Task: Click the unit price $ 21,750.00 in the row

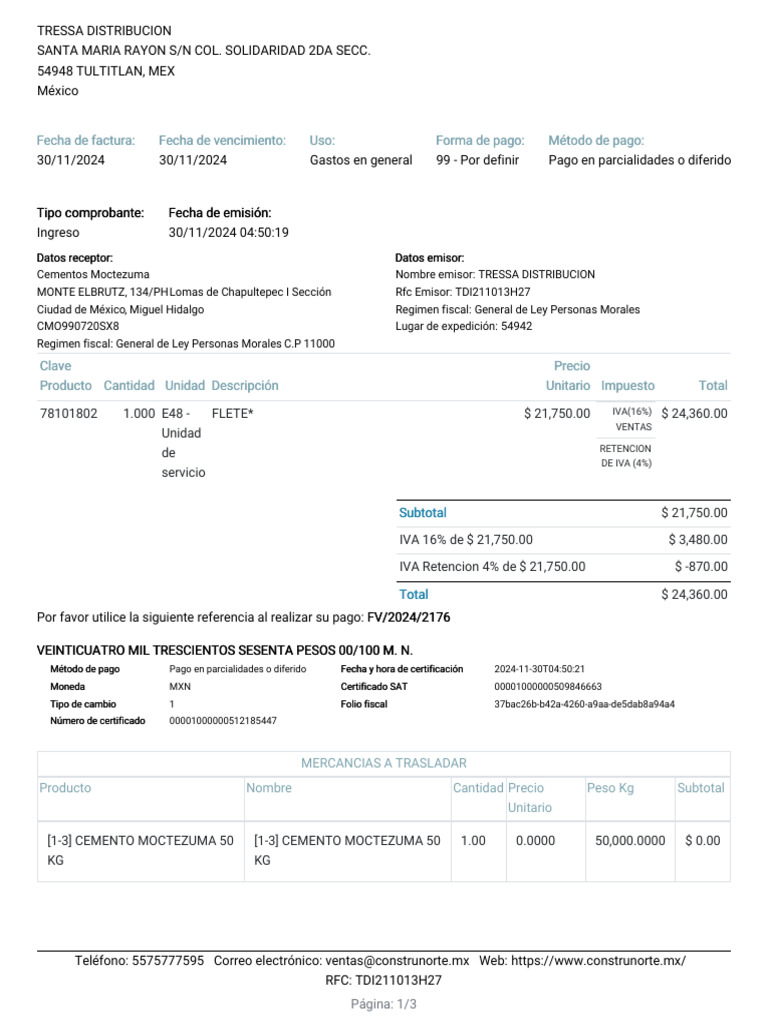Action: tap(557, 413)
